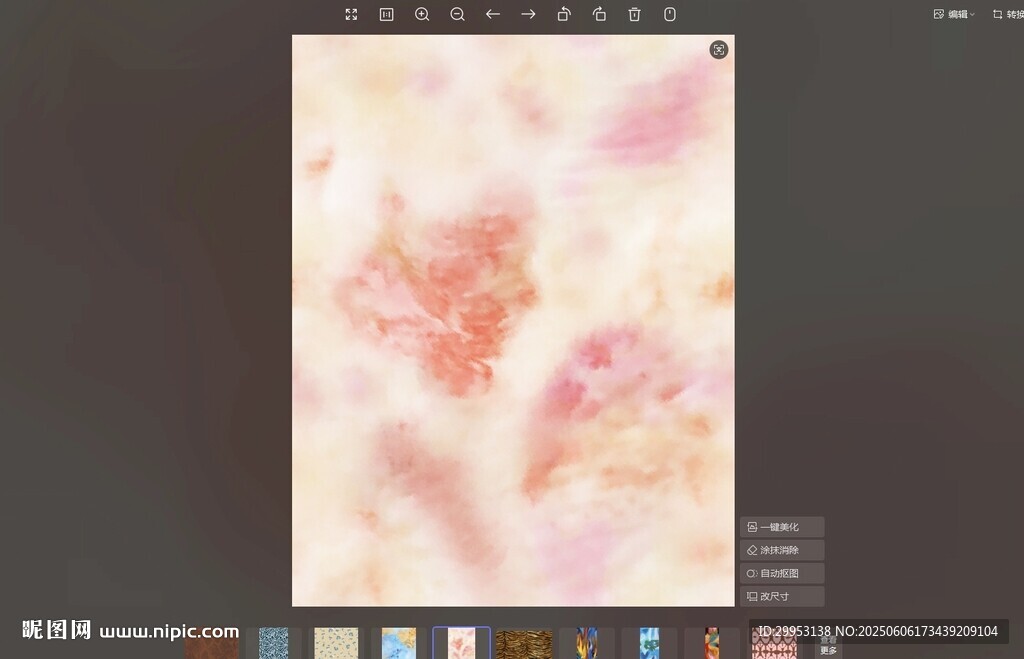Go to next image with right arrow
Viewport: 1024px width, 659px height.
click(x=528, y=14)
